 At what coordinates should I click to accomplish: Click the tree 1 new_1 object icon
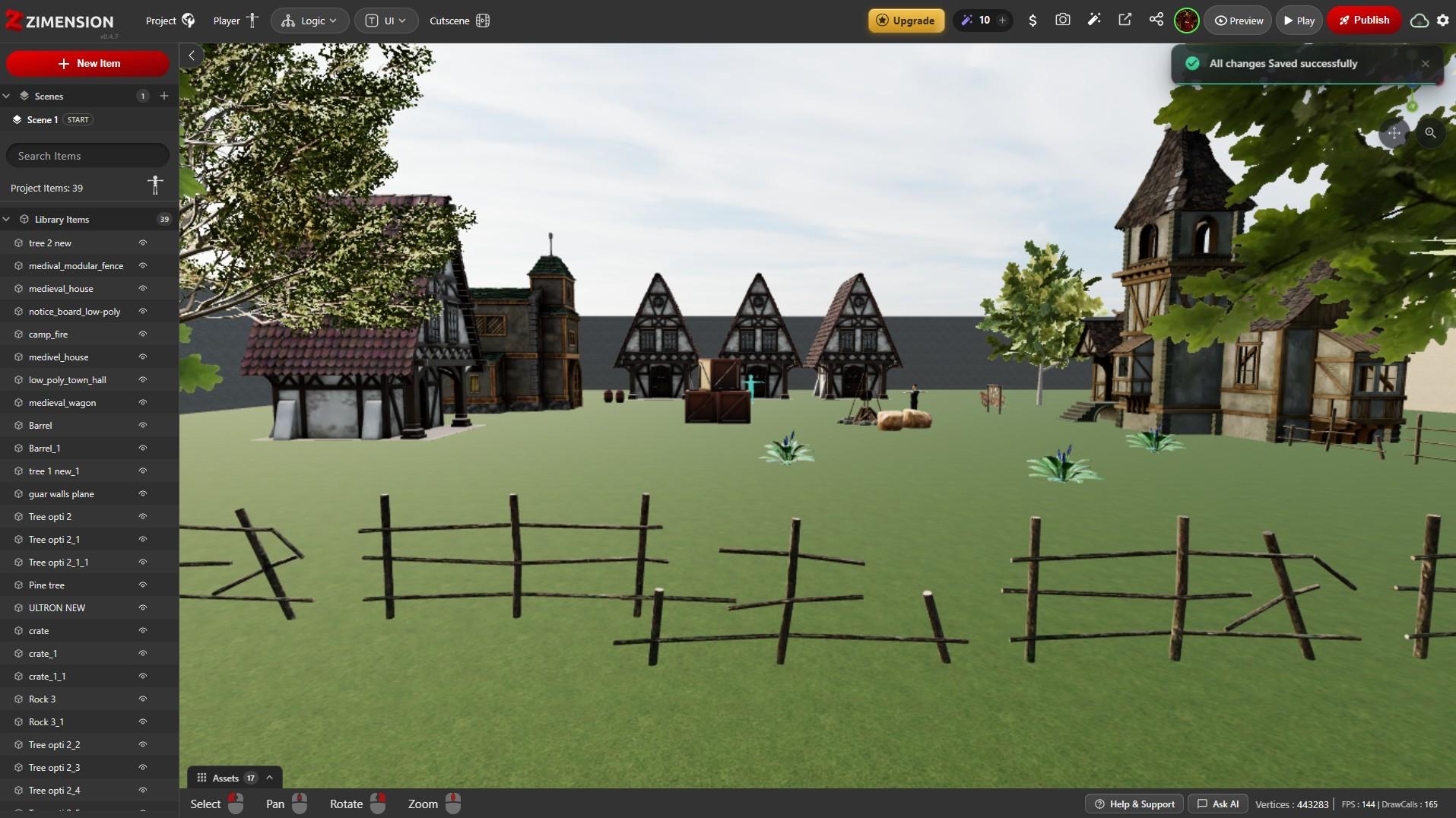click(18, 471)
